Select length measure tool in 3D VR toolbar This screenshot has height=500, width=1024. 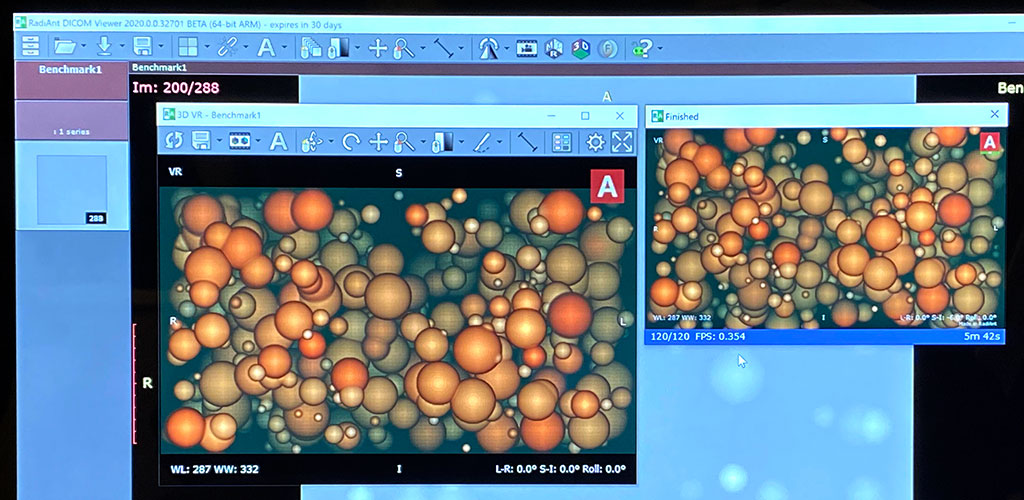click(526, 142)
